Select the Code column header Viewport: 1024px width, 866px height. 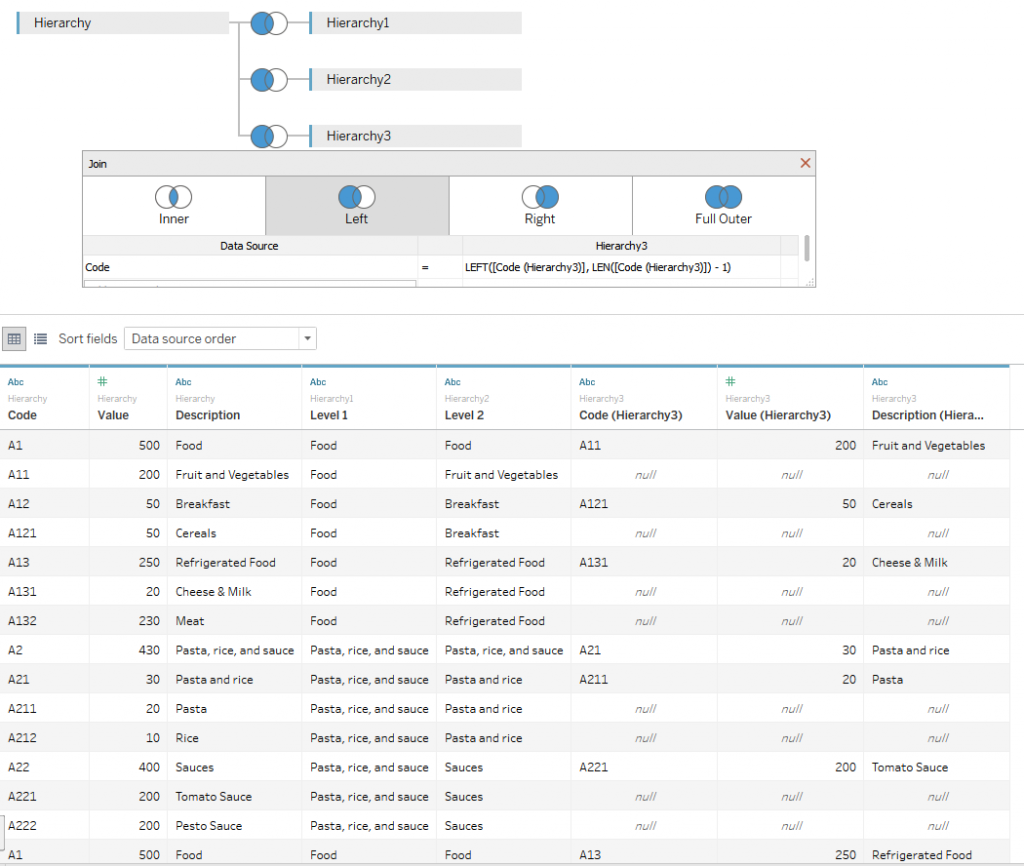[x=22, y=415]
